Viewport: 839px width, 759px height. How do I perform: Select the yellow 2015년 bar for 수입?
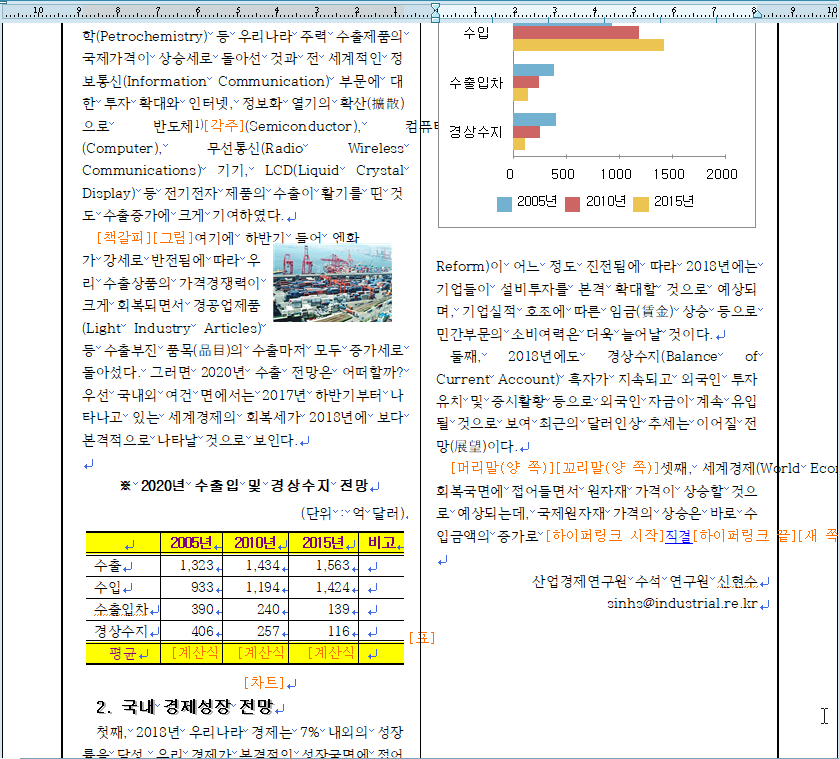(589, 45)
